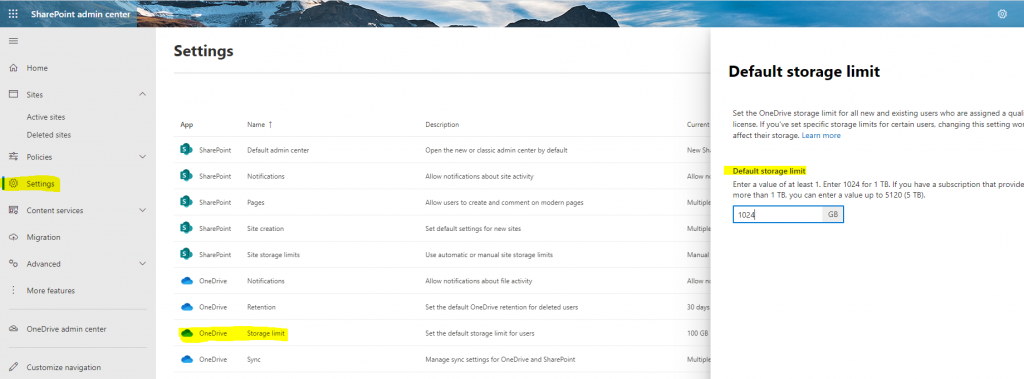Click the More features ellipsis icon
This screenshot has height=379, width=1024.
[x=13, y=290]
